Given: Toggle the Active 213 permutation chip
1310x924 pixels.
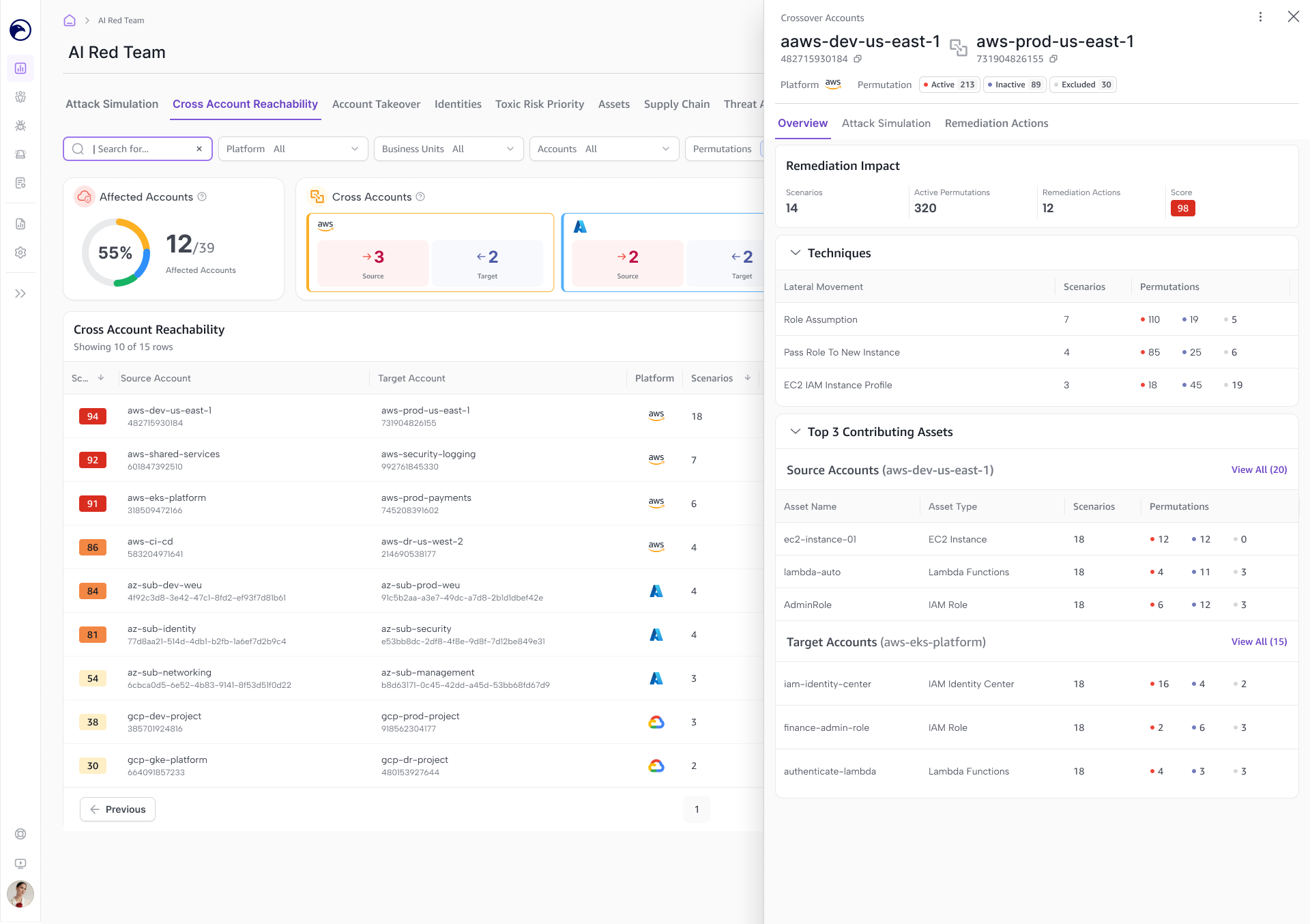Looking at the screenshot, I should [x=949, y=85].
